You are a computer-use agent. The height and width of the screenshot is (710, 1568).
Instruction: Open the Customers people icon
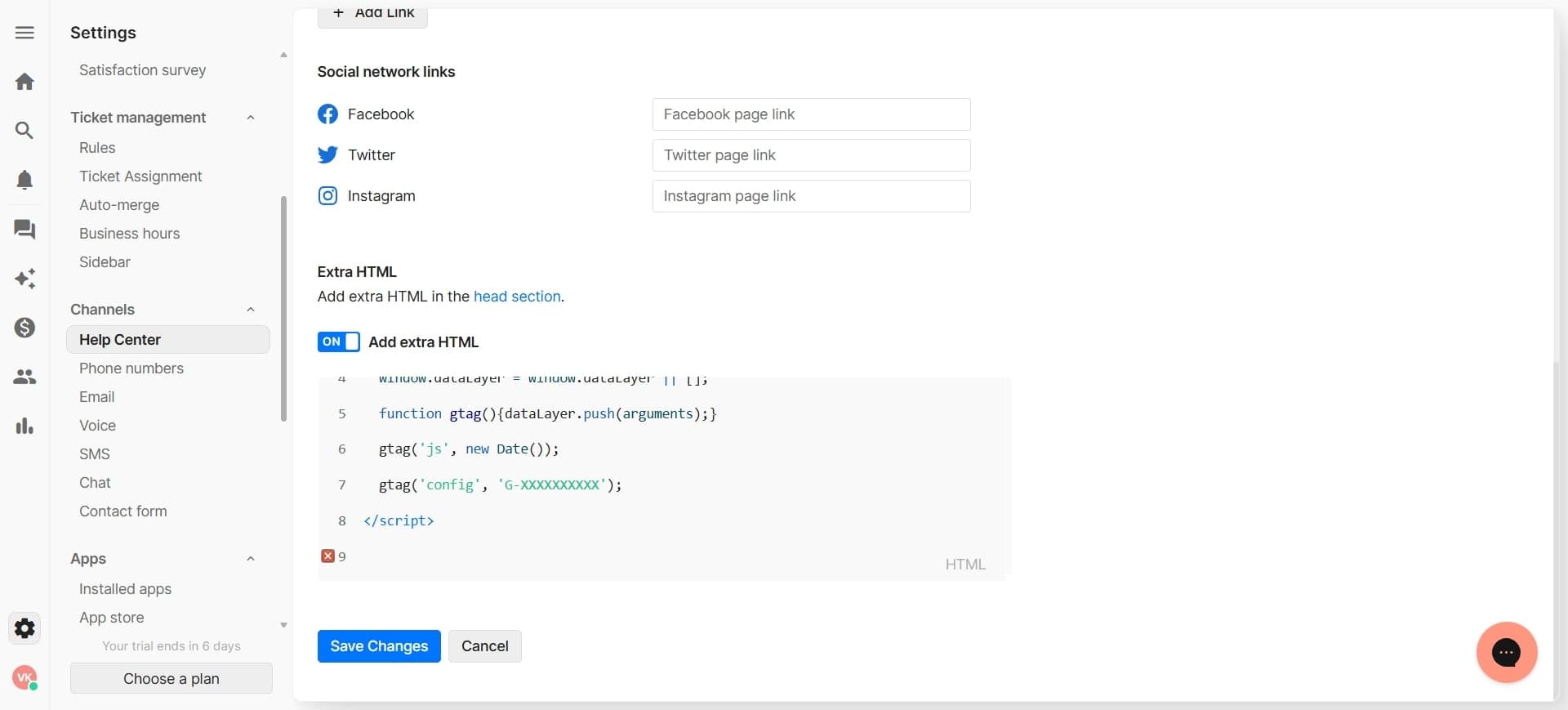coord(24,377)
